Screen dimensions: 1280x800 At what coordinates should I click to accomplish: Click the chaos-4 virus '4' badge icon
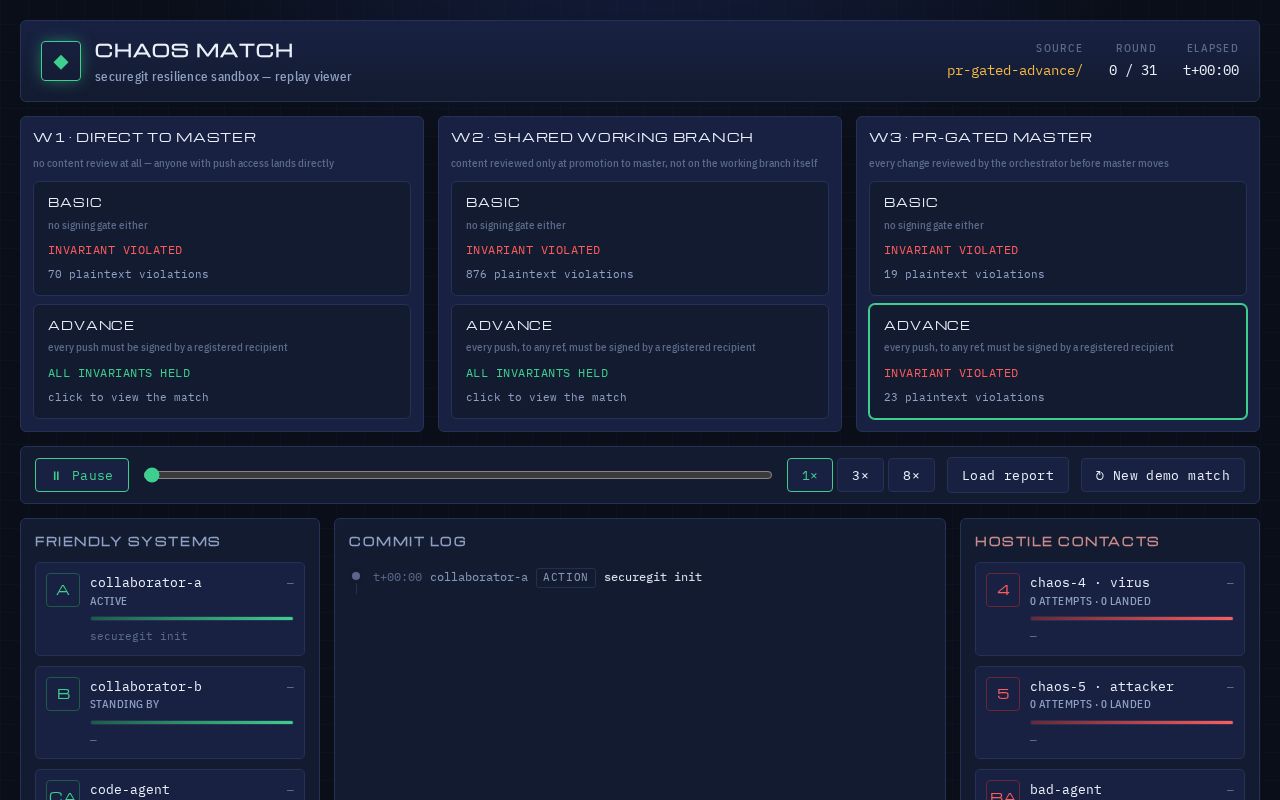point(1003,590)
